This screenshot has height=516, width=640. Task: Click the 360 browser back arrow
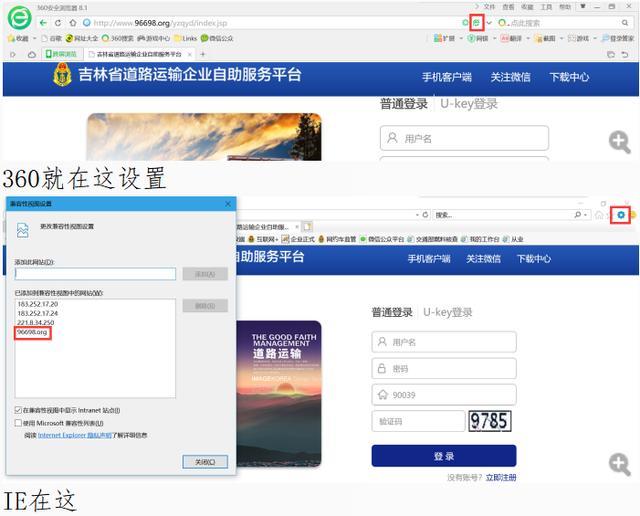[45, 22]
